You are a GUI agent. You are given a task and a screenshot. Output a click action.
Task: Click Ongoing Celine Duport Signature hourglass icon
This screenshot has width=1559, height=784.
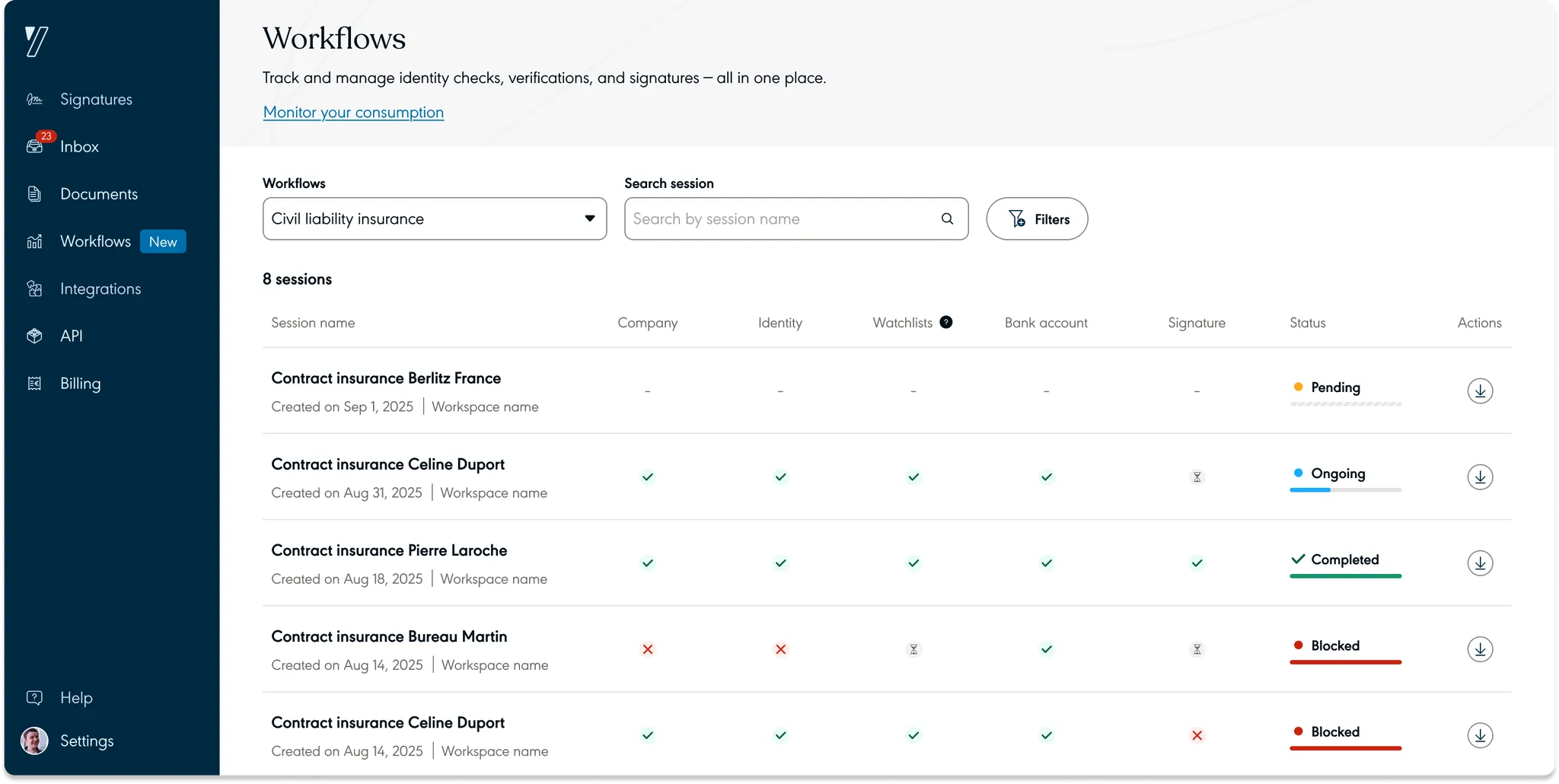coord(1197,477)
